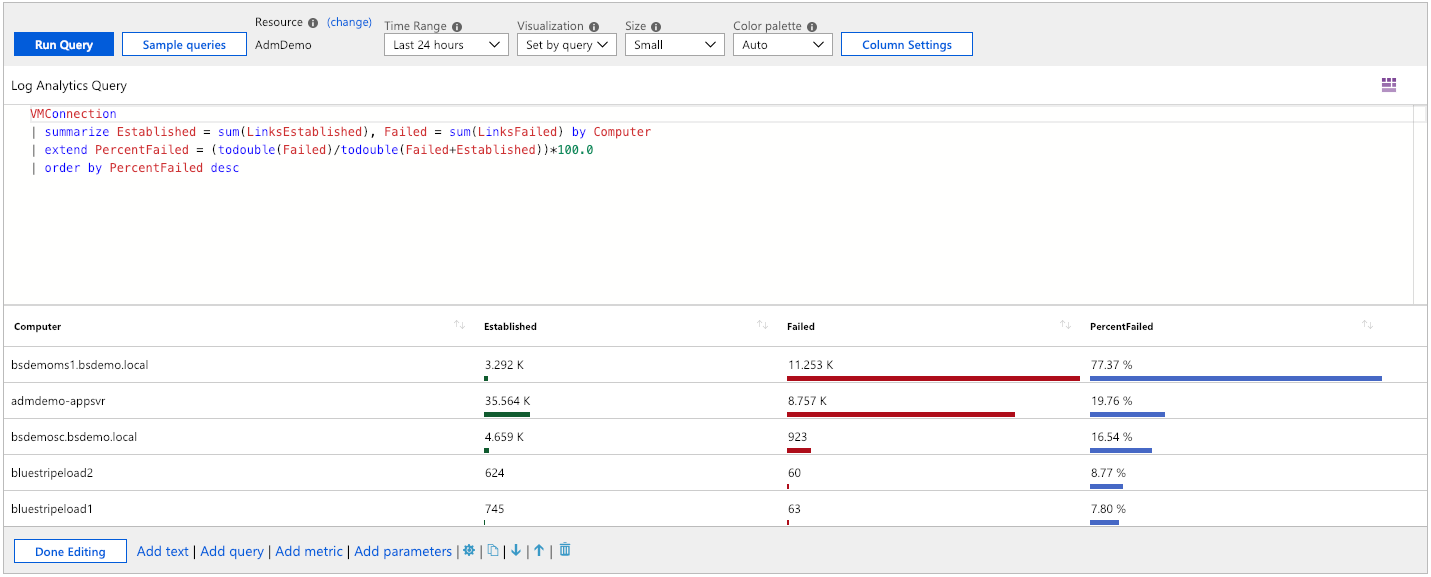
Task: Toggle sort order on PercentFailed column
Action: click(1367, 326)
